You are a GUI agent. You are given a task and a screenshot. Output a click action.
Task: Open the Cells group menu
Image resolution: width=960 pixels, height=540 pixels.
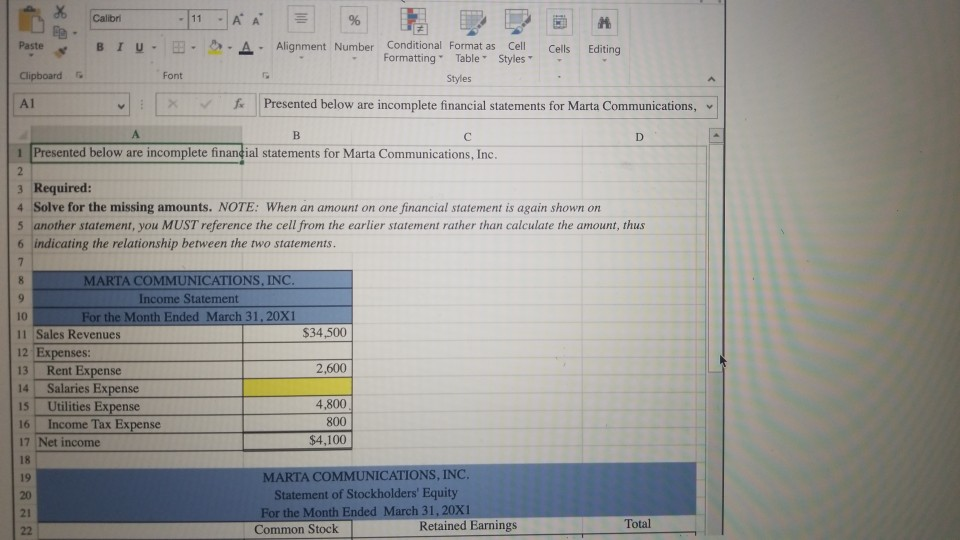(x=559, y=36)
